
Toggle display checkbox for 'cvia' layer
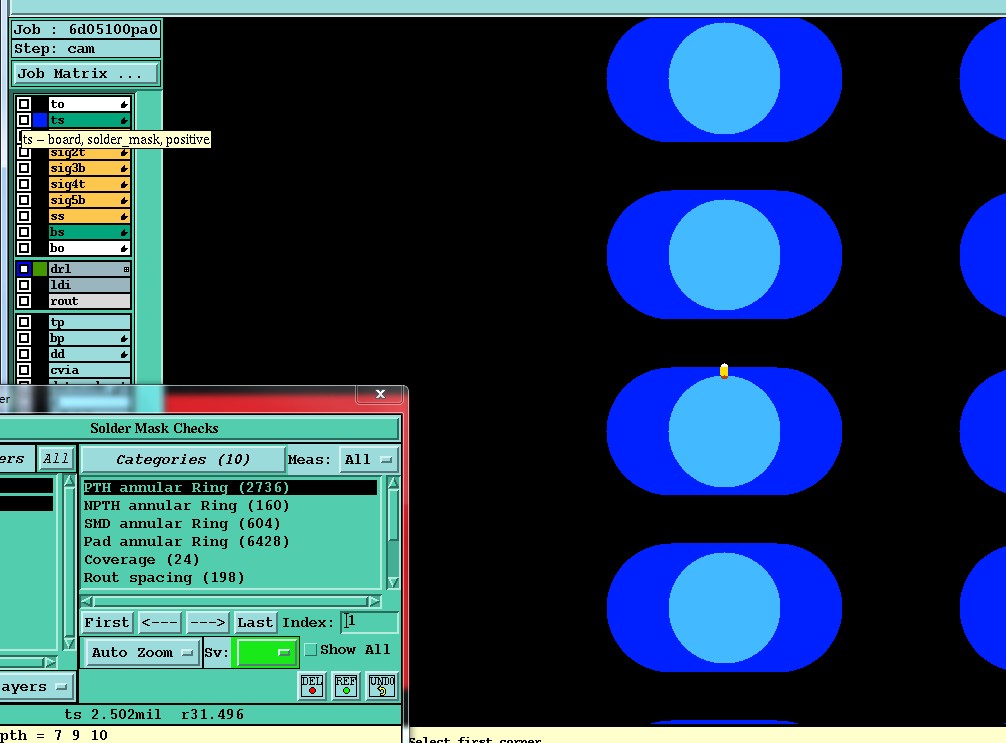(x=24, y=370)
